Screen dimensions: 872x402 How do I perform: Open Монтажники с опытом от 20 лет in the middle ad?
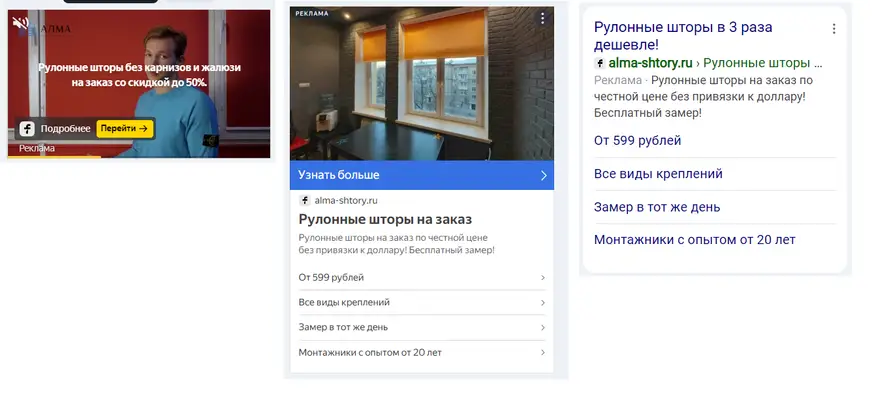[422, 353]
